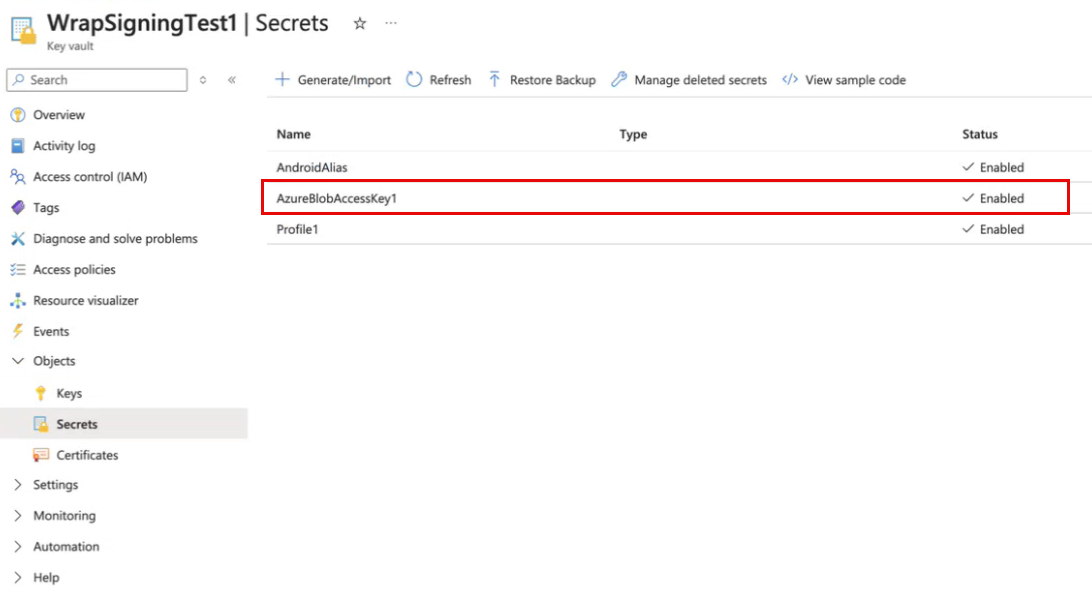Click Refresh in the toolbar
Image resolution: width=1092 pixels, height=605 pixels.
point(439,80)
